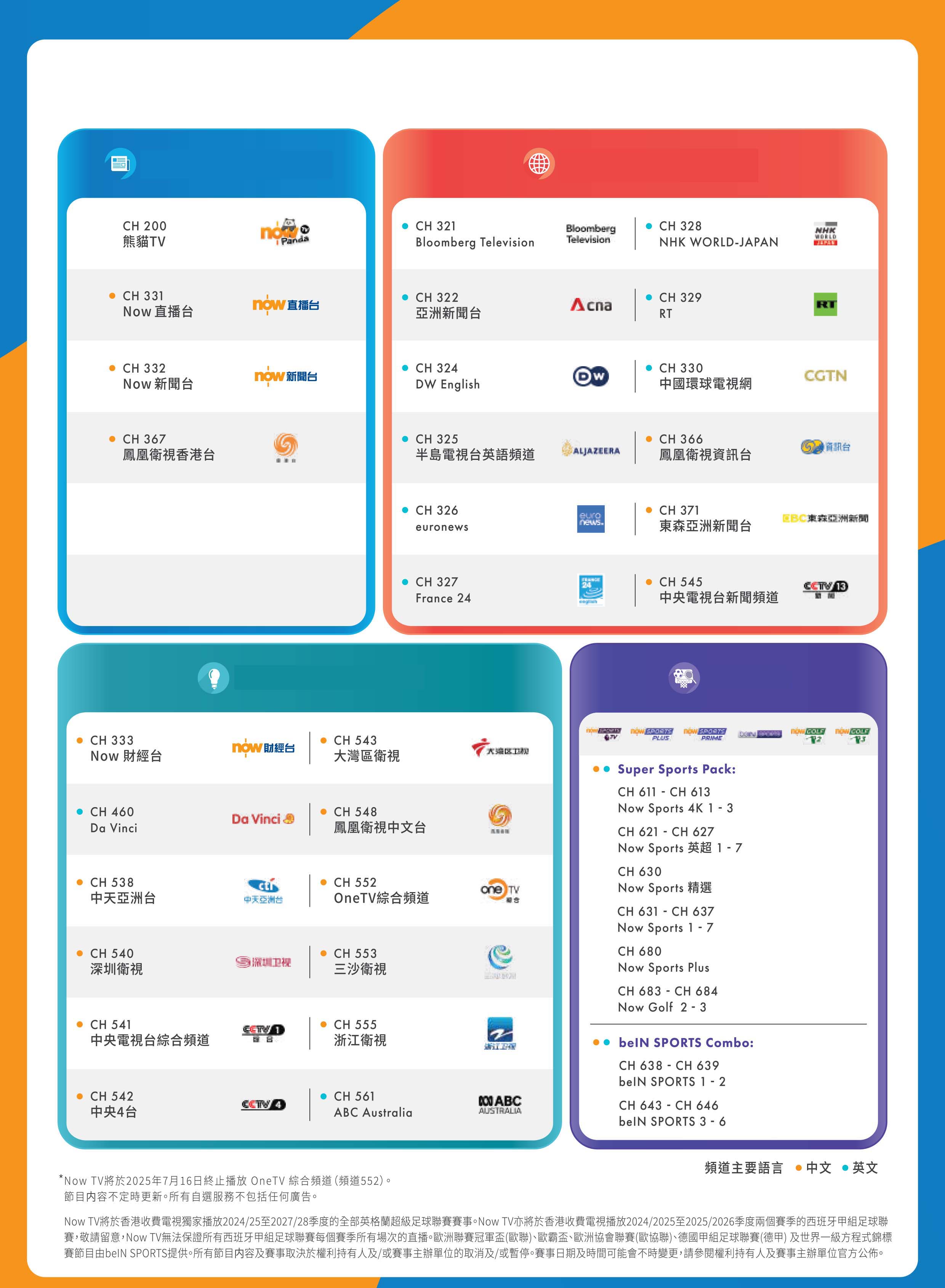
Task: Select CH 321 Bloomberg Television entry
Action: coord(475,234)
